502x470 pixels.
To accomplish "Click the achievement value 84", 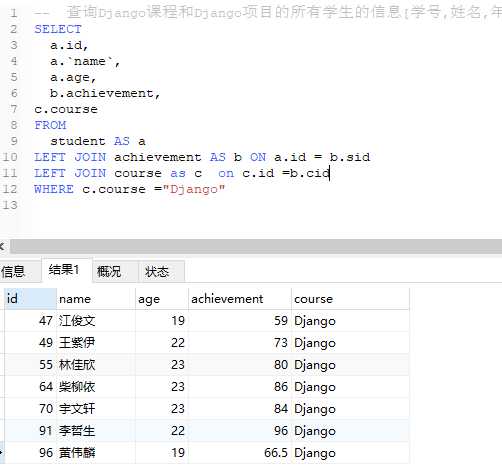I will (x=240, y=409).
